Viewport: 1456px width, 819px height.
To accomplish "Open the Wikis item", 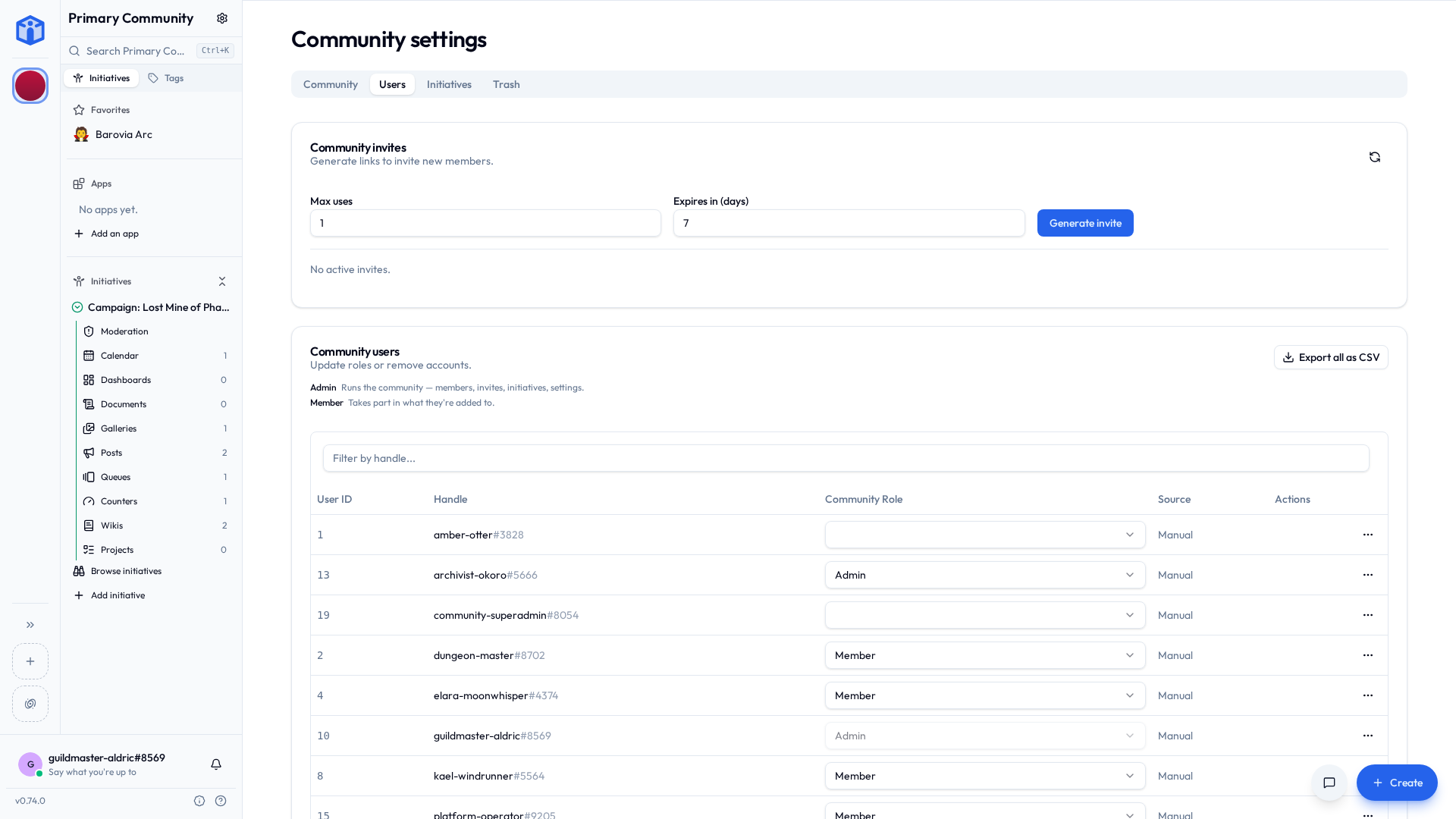I will pos(156,526).
